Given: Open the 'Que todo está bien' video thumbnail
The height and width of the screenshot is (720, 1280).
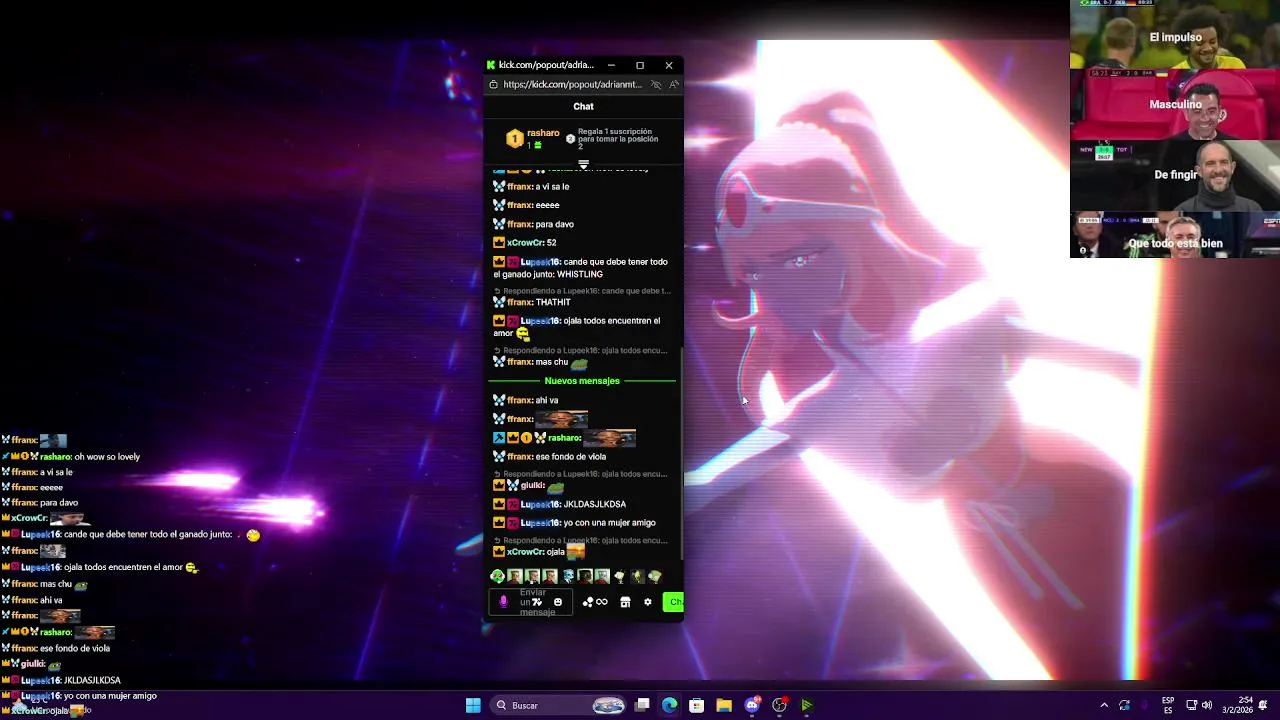Looking at the screenshot, I should click(x=1175, y=234).
